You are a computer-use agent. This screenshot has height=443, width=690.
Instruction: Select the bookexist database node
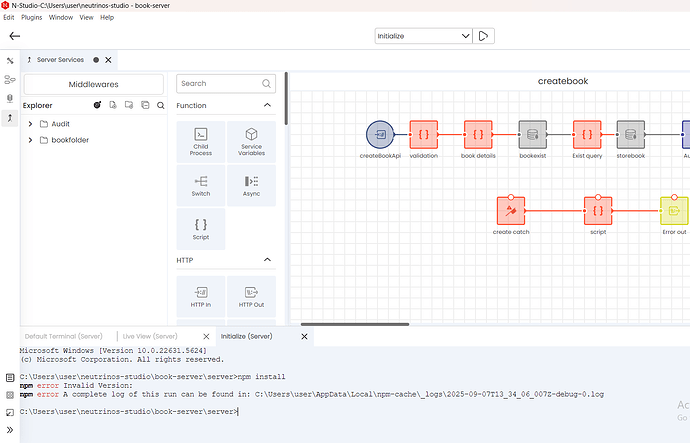click(533, 135)
